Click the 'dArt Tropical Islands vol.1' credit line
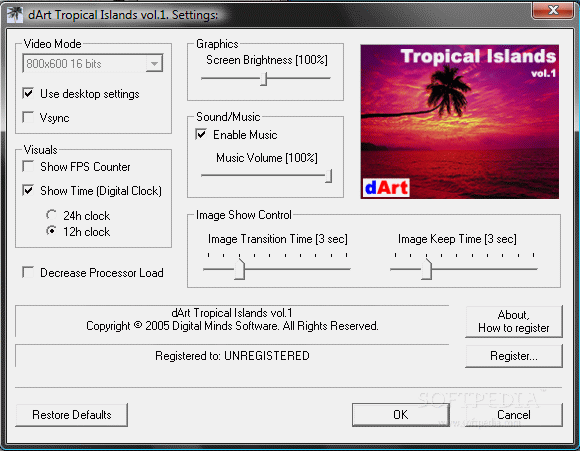Viewport: 580px width, 451px height. (232, 313)
